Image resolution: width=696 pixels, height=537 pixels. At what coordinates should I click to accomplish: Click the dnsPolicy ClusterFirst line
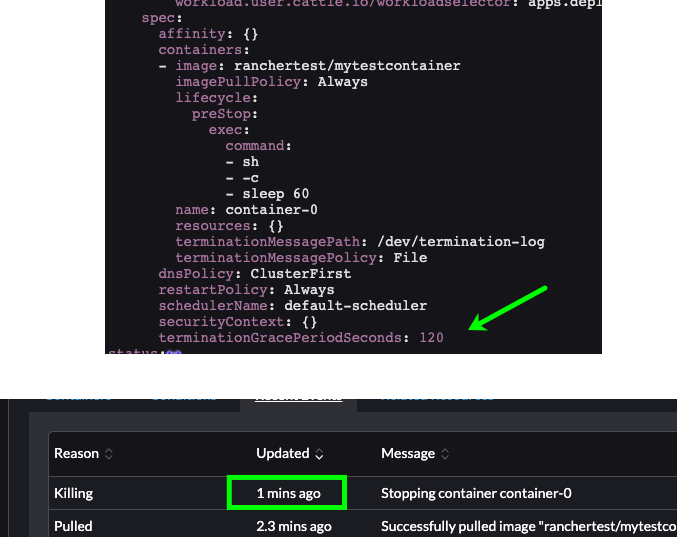[255, 273]
